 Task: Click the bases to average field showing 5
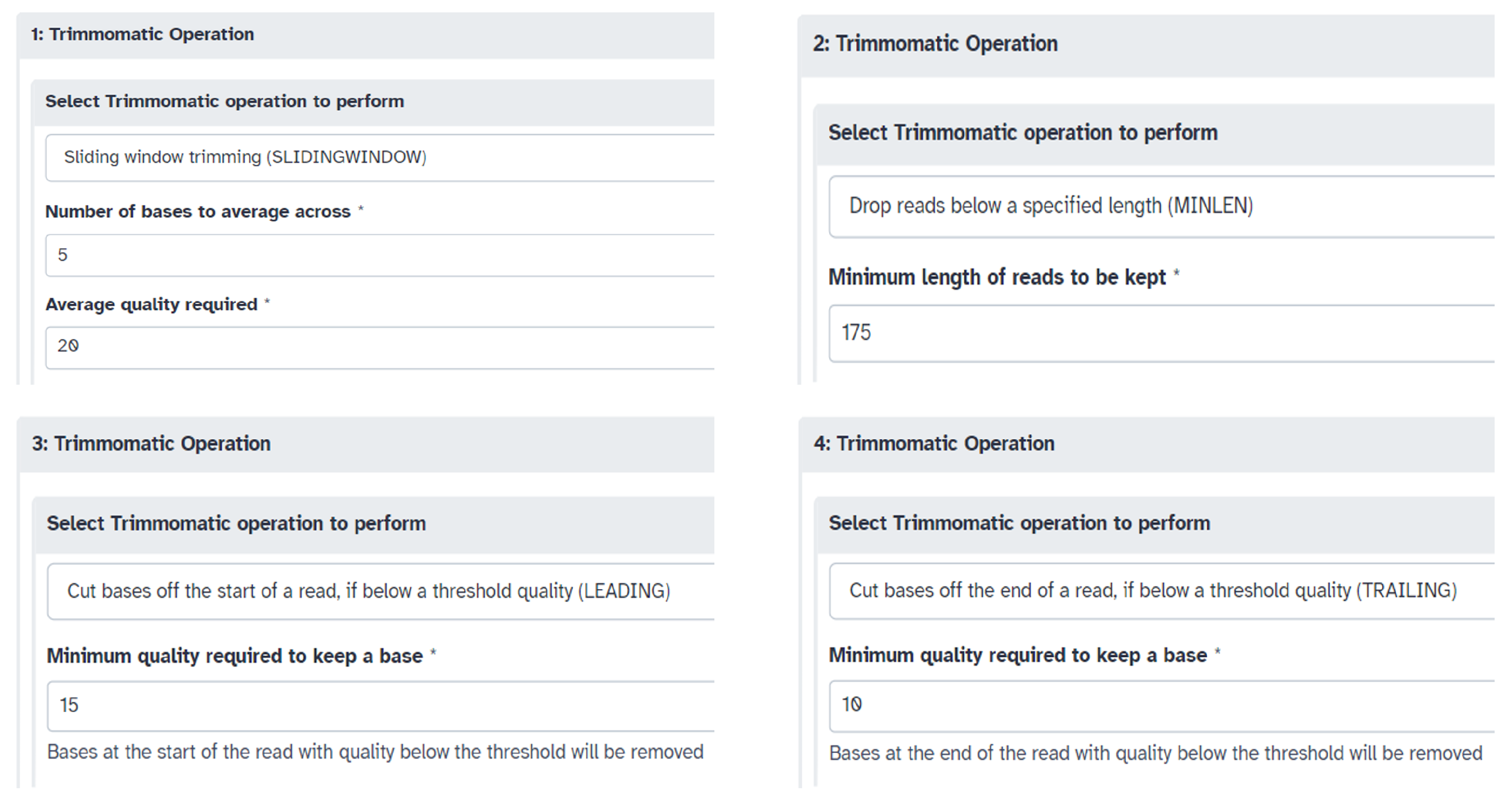[379, 255]
